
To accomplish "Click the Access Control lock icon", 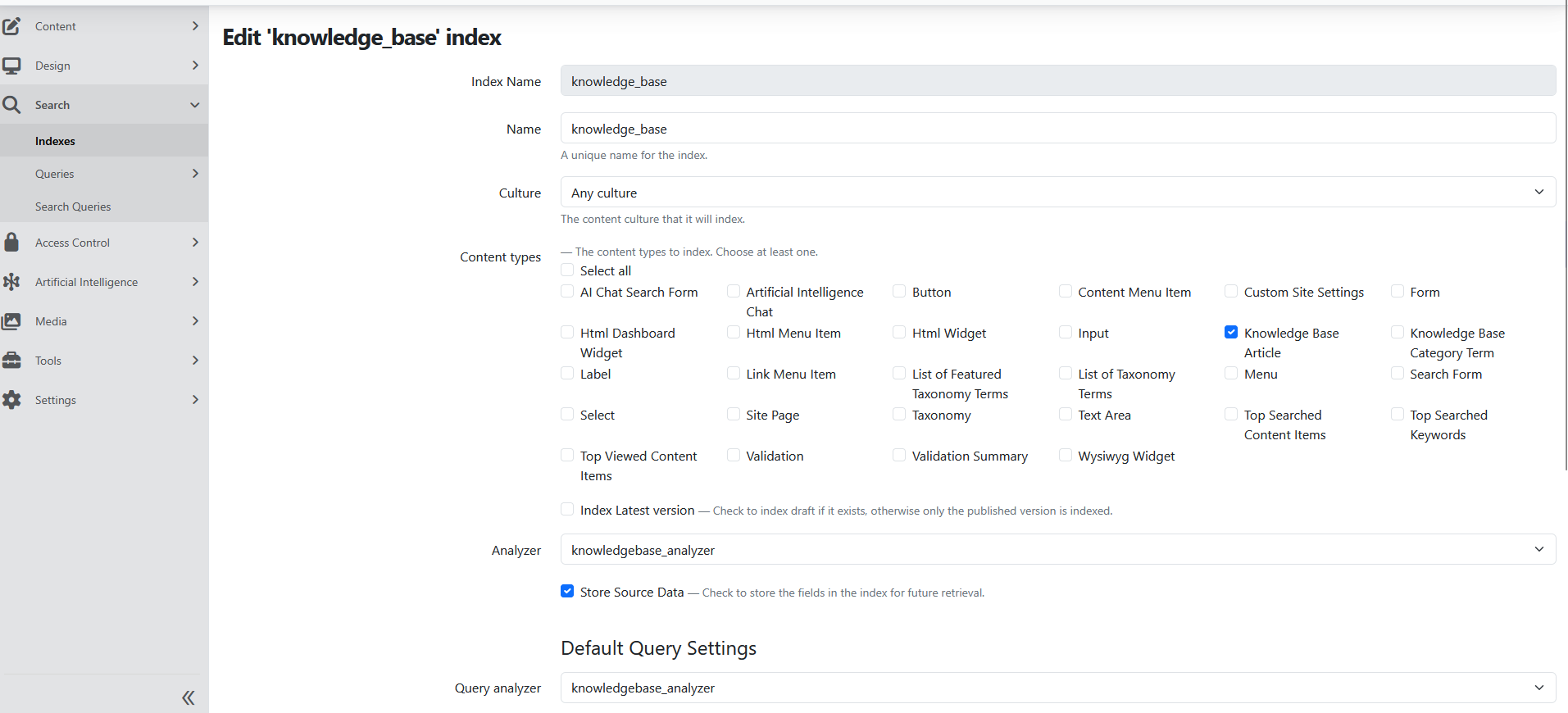I will [11, 242].
